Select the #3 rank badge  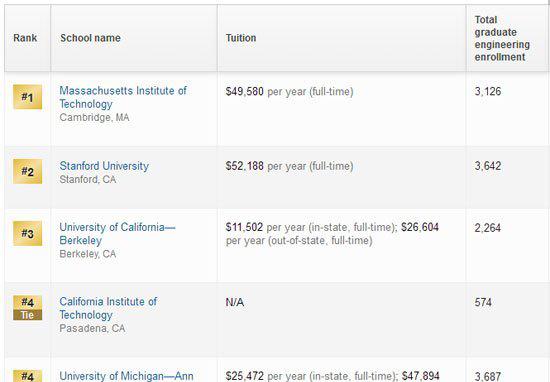click(27, 233)
